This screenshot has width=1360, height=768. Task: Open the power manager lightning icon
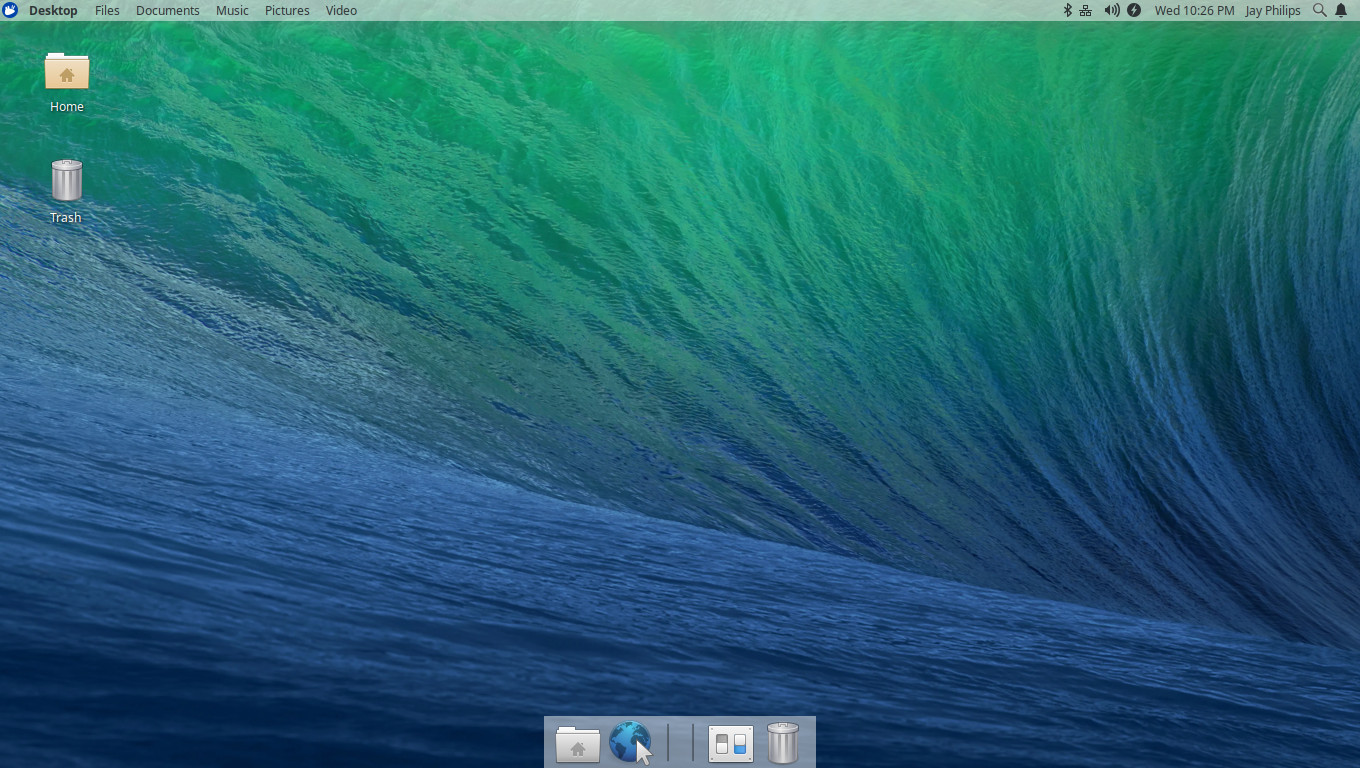coord(1134,10)
